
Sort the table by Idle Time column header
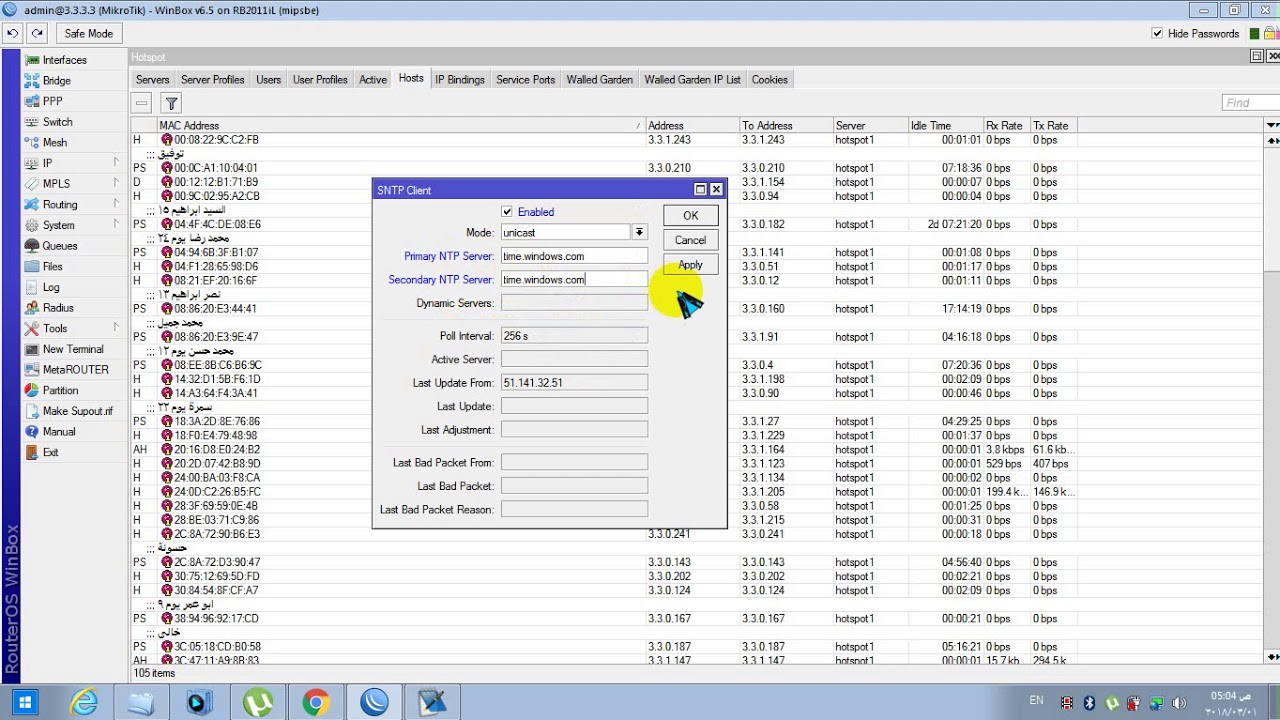pyautogui.click(x=945, y=125)
